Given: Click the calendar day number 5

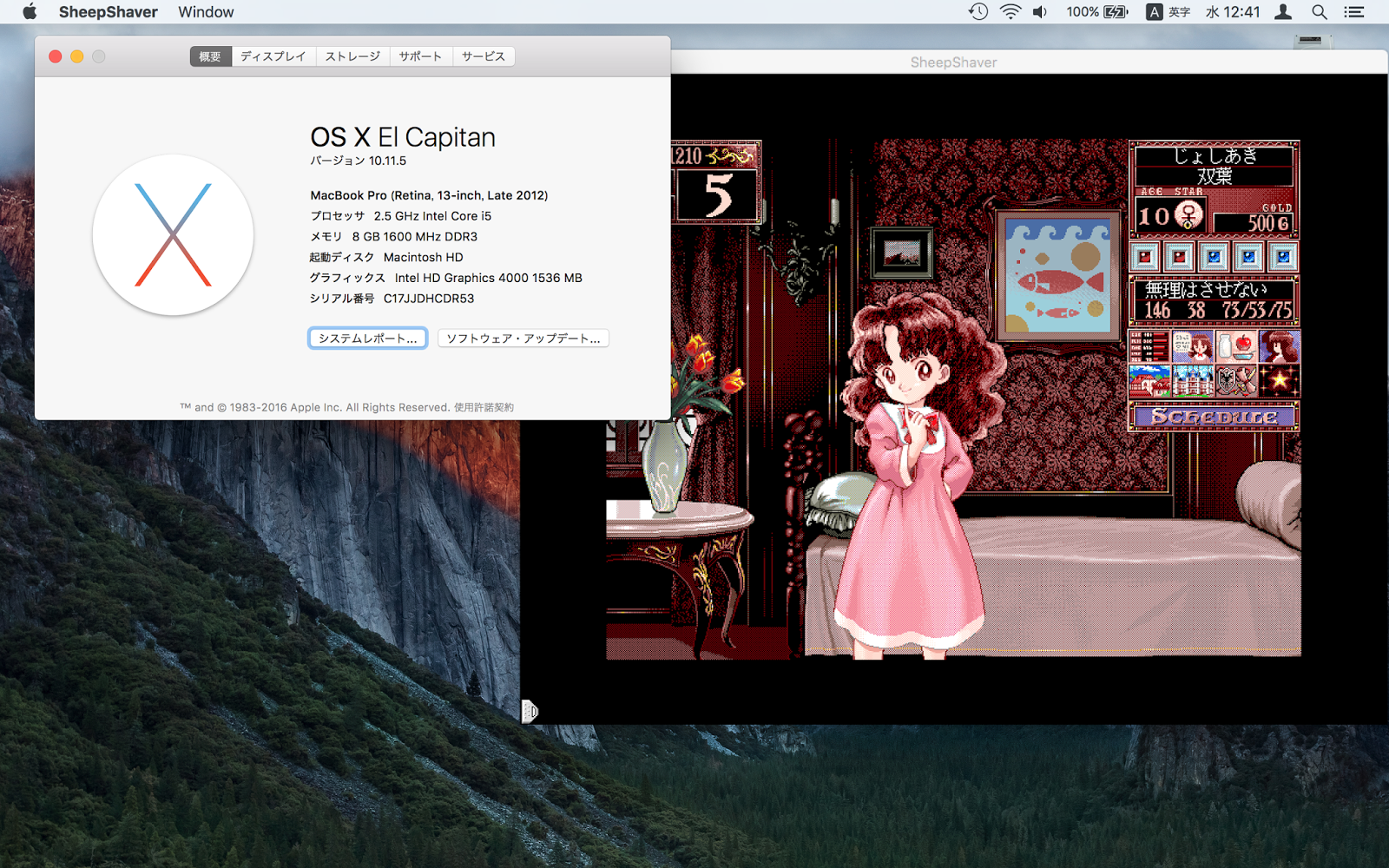Looking at the screenshot, I should [x=717, y=195].
